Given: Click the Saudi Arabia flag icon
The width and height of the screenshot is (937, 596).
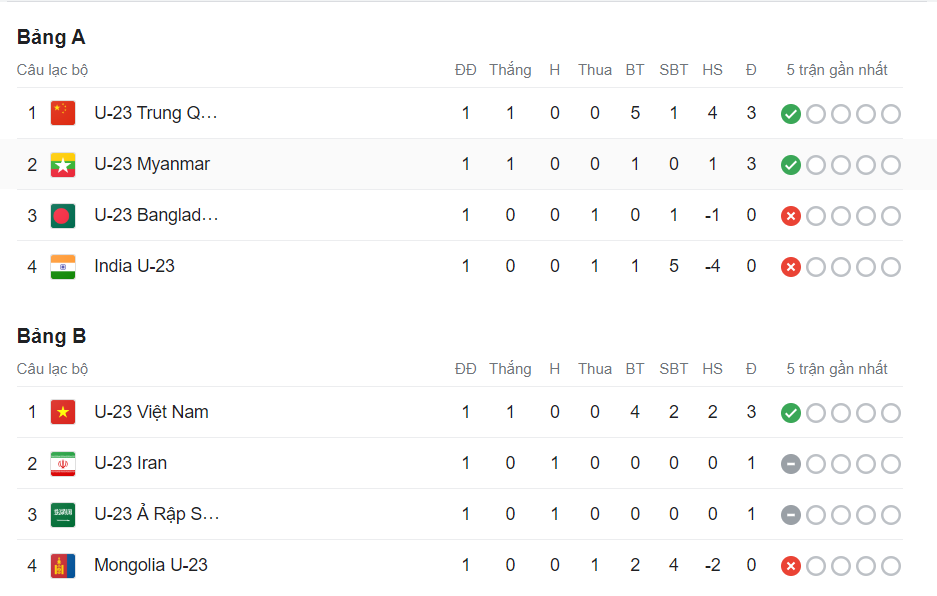Looking at the screenshot, I should click(63, 514).
